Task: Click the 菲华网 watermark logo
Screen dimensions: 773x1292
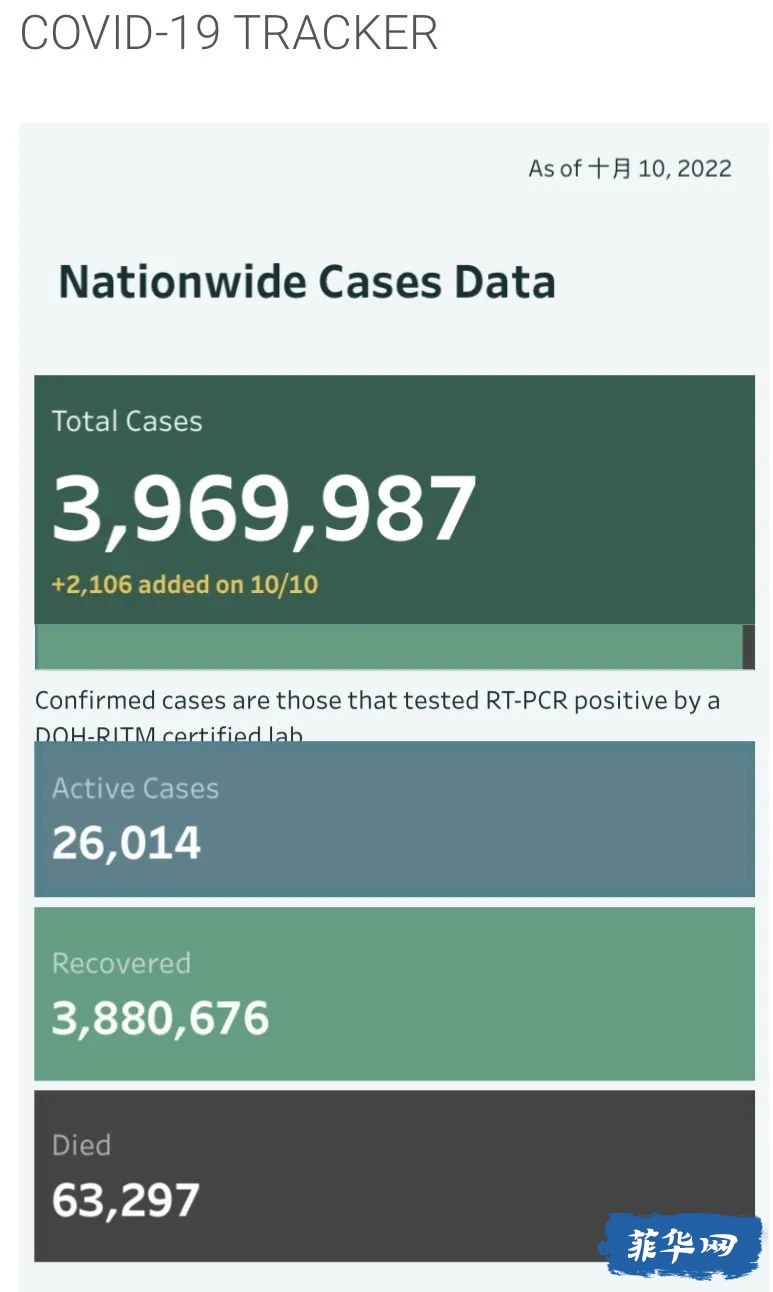Action: [x=681, y=1246]
